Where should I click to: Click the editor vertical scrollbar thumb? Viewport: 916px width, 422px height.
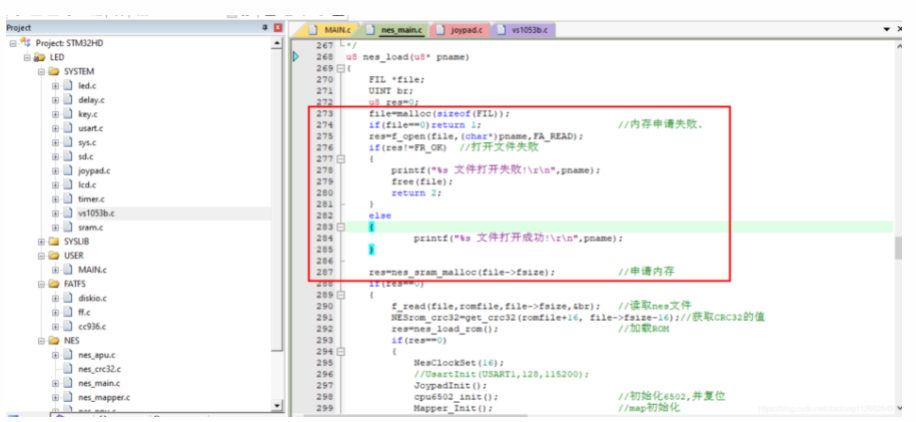[898, 248]
